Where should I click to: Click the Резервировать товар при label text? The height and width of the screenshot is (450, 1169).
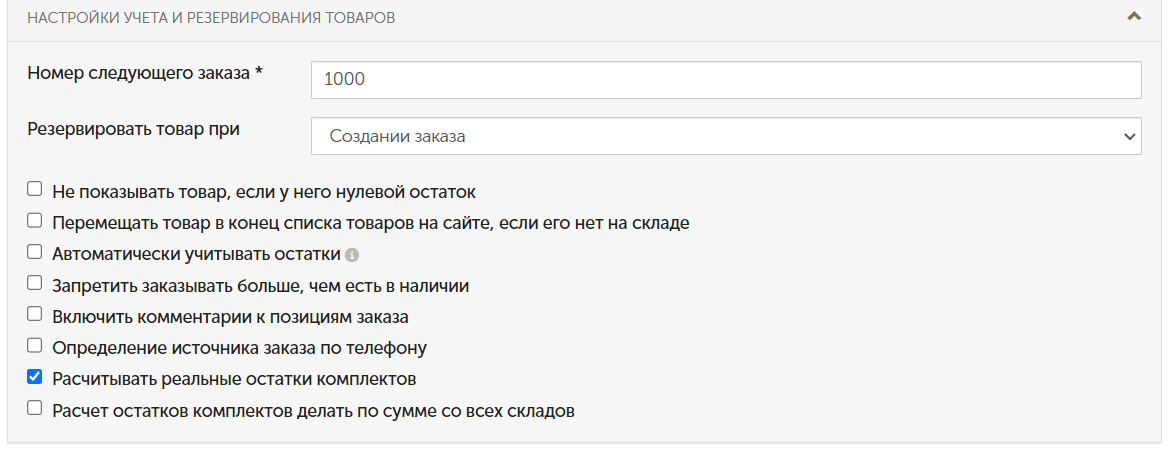pyautogui.click(x=133, y=129)
